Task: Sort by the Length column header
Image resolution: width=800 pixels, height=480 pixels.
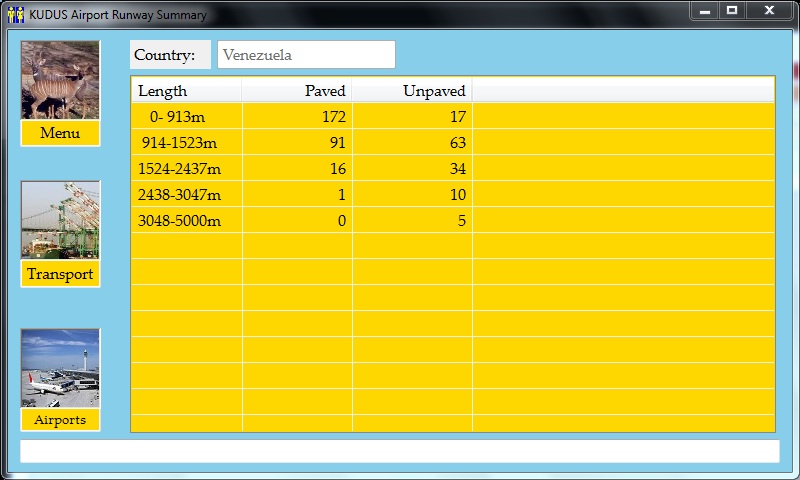Action: click(x=186, y=91)
